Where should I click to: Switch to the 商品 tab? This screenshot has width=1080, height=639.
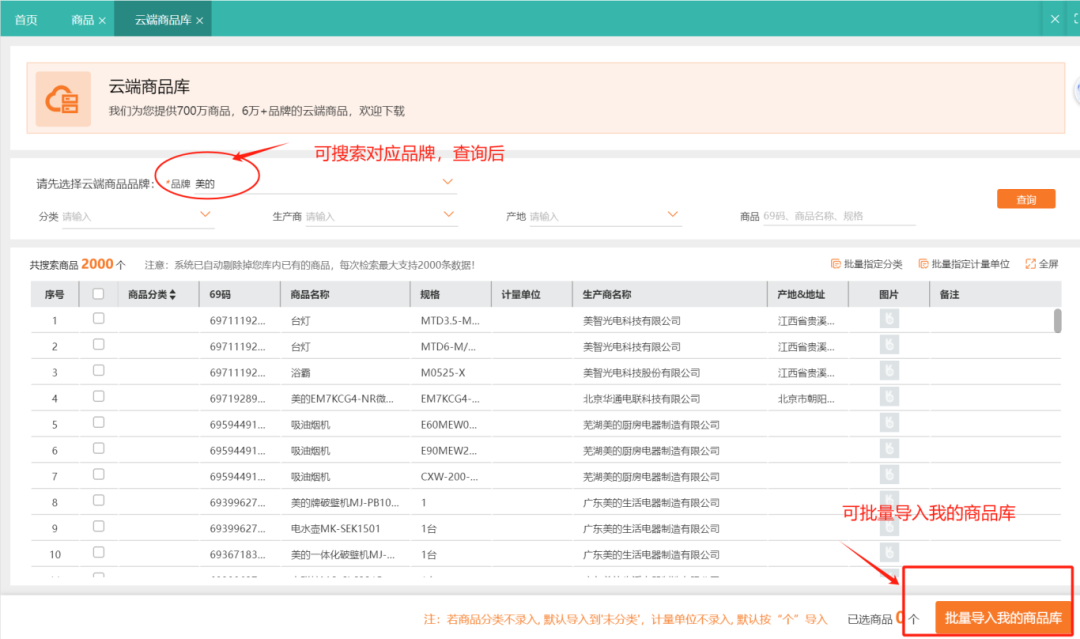pos(83,20)
